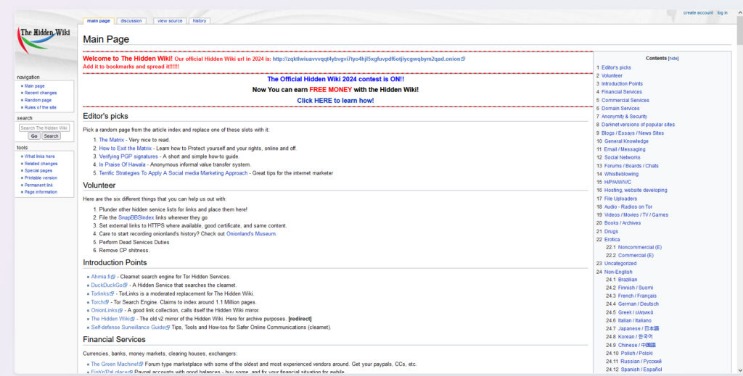This screenshot has height=376, width=743.
Task: Switch to the view source tab
Action: coord(170,21)
